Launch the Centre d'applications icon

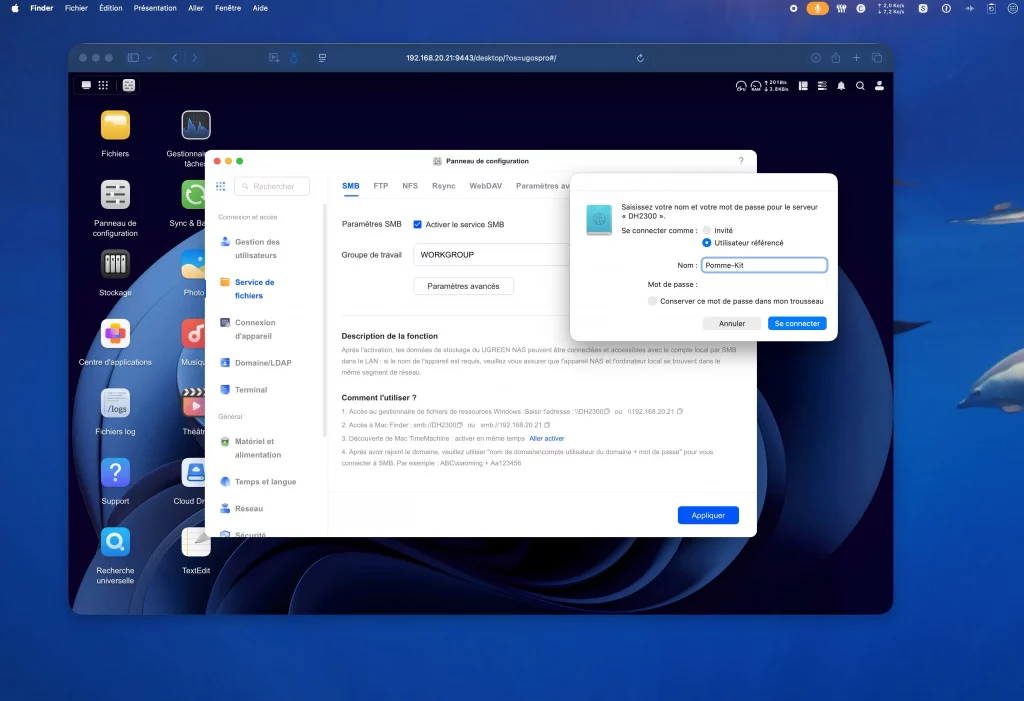click(x=115, y=334)
